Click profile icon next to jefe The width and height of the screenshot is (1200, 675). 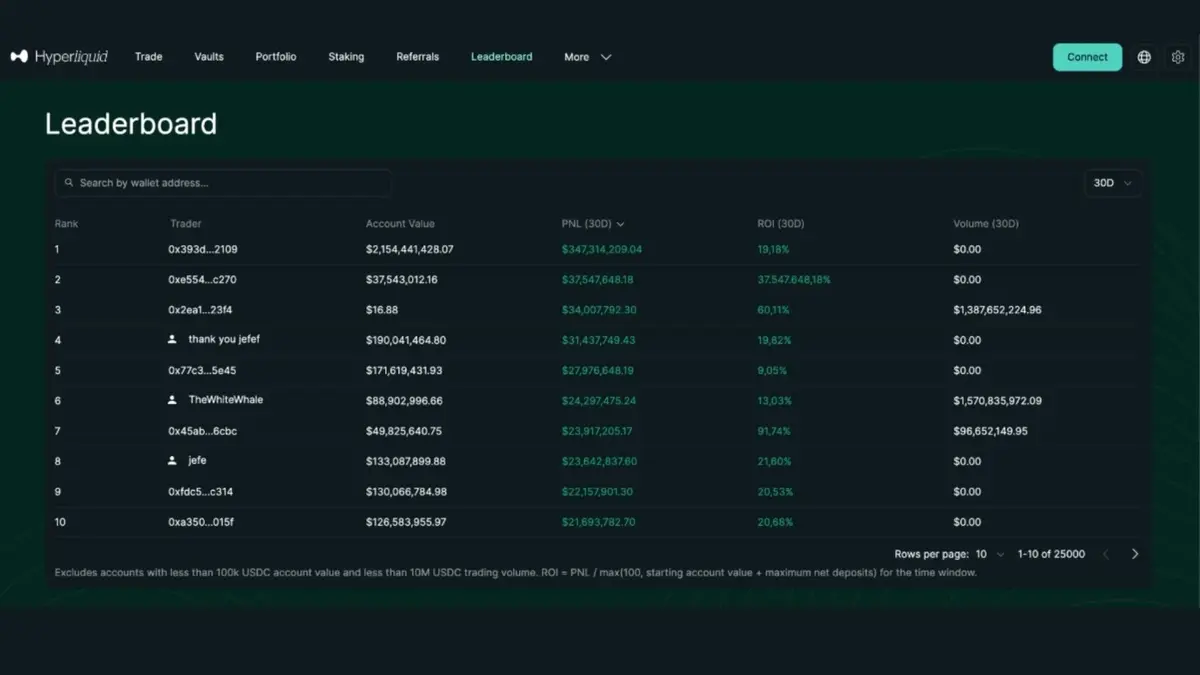point(173,461)
